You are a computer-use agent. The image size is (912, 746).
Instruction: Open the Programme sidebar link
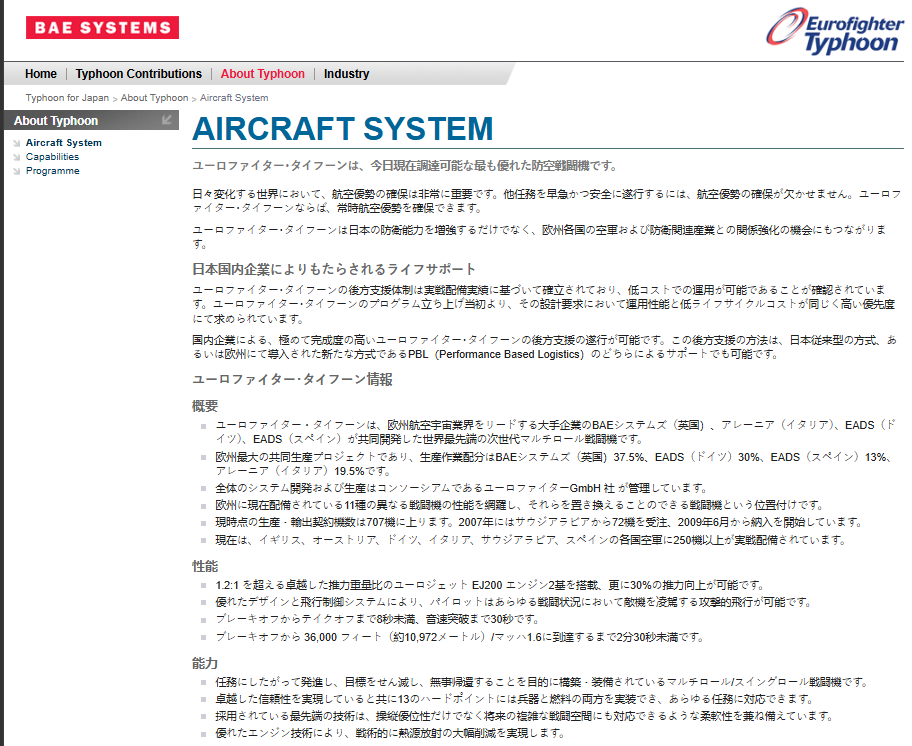[x=52, y=170]
